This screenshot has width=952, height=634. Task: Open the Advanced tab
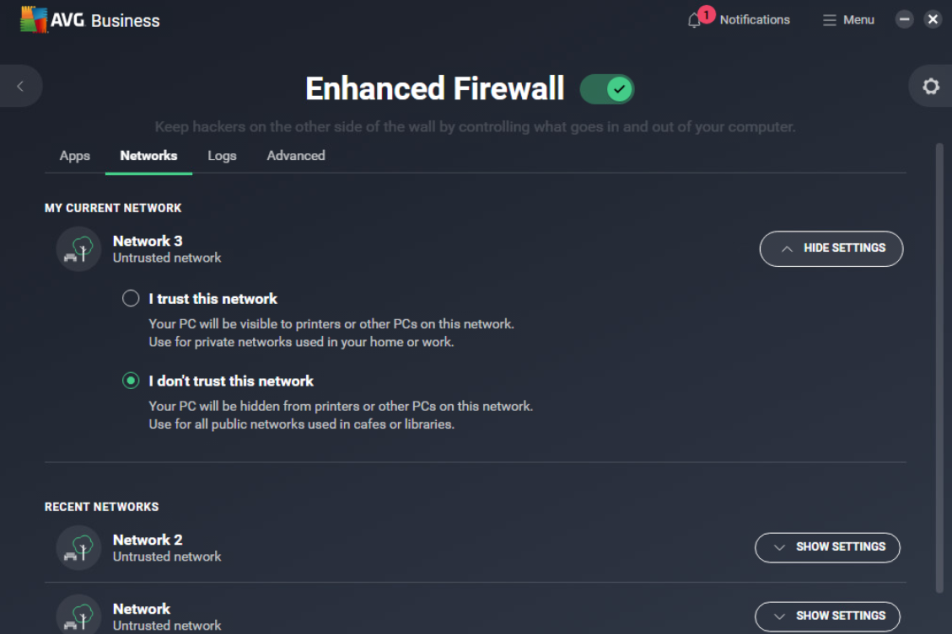295,155
